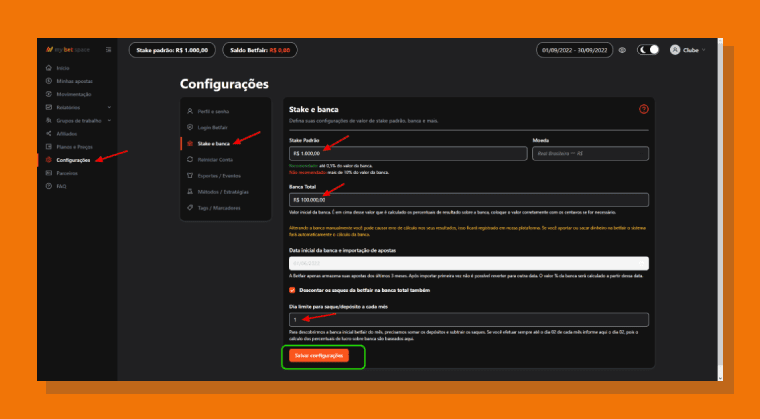Click the Salvar configurações button

[x=319, y=355]
